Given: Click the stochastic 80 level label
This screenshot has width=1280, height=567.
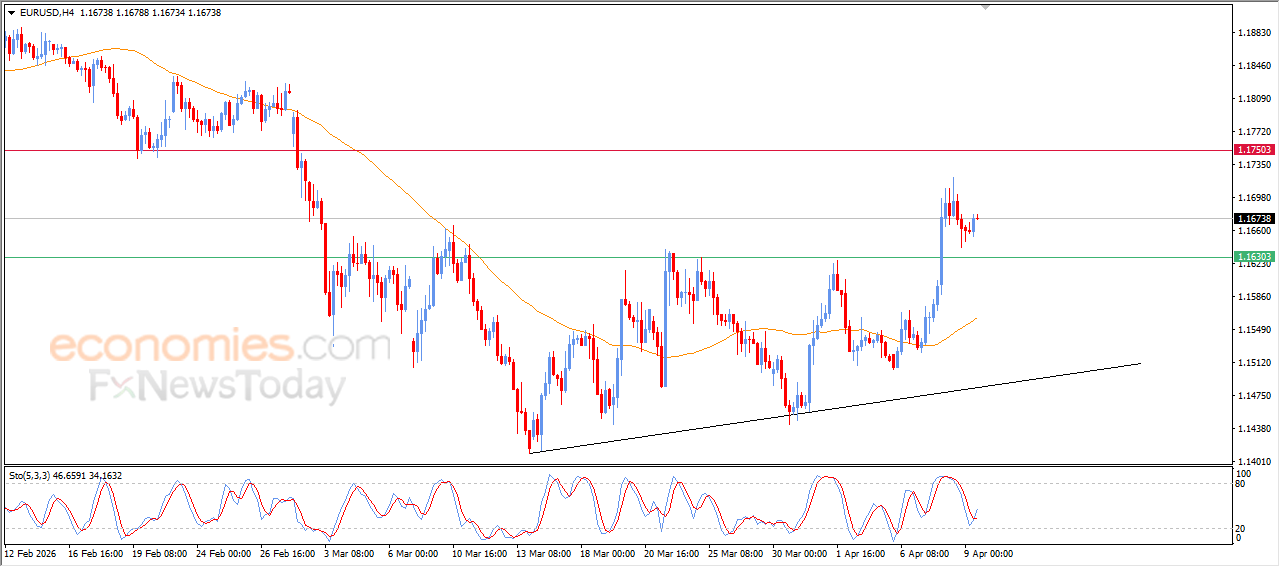Looking at the screenshot, I should coord(1242,485).
